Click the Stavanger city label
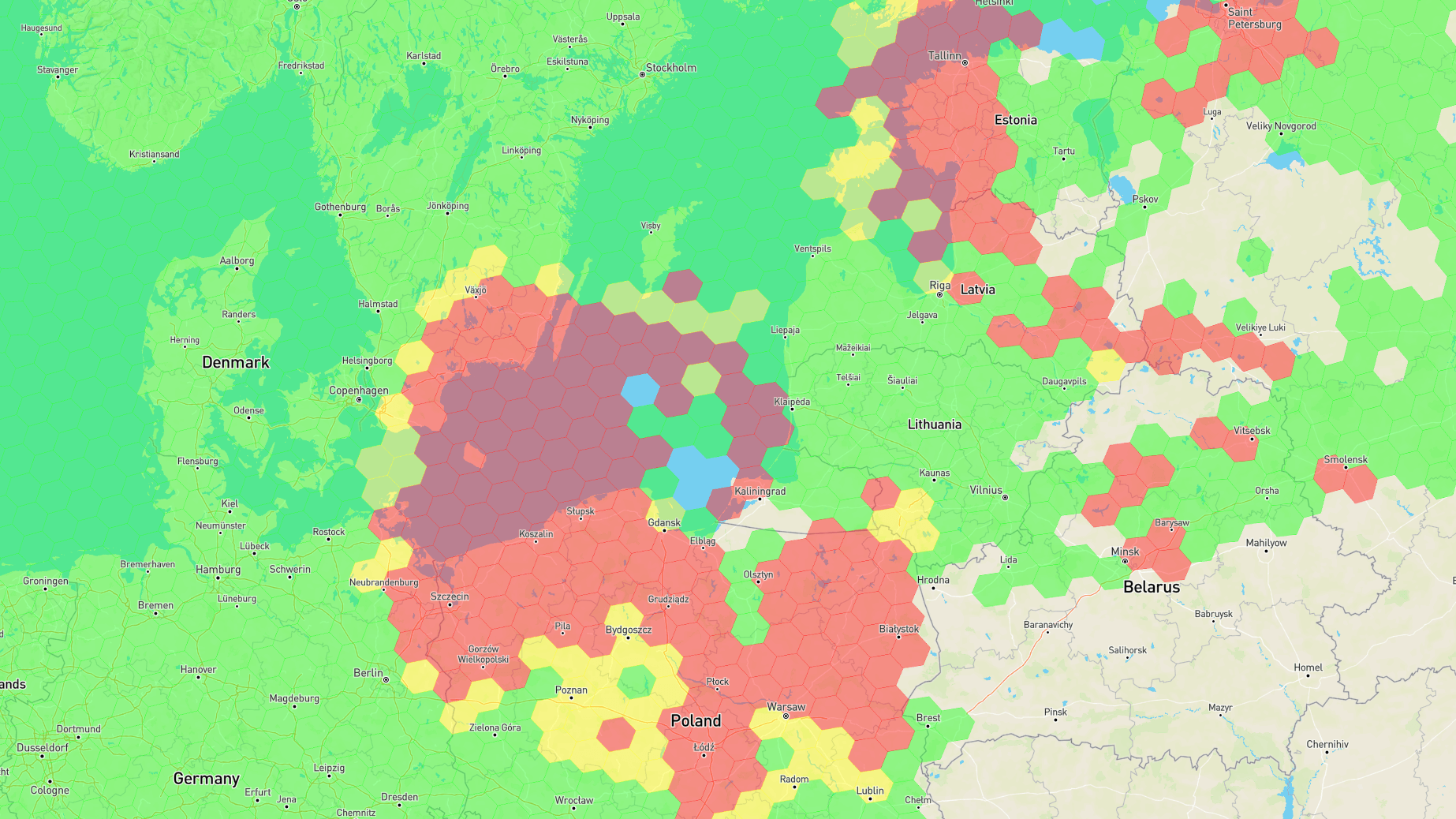 pos(58,70)
